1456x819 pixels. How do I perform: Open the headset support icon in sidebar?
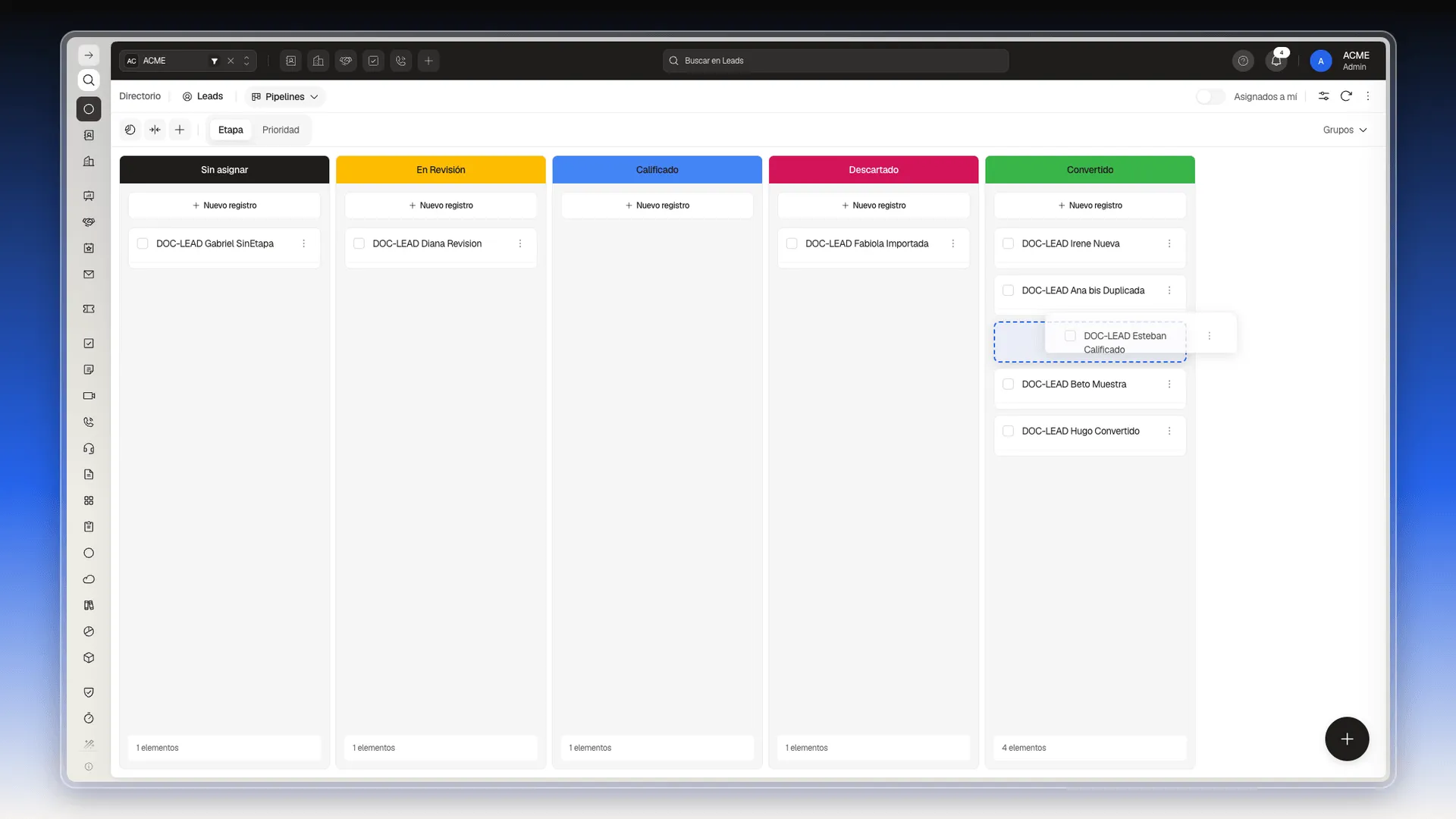[89, 448]
